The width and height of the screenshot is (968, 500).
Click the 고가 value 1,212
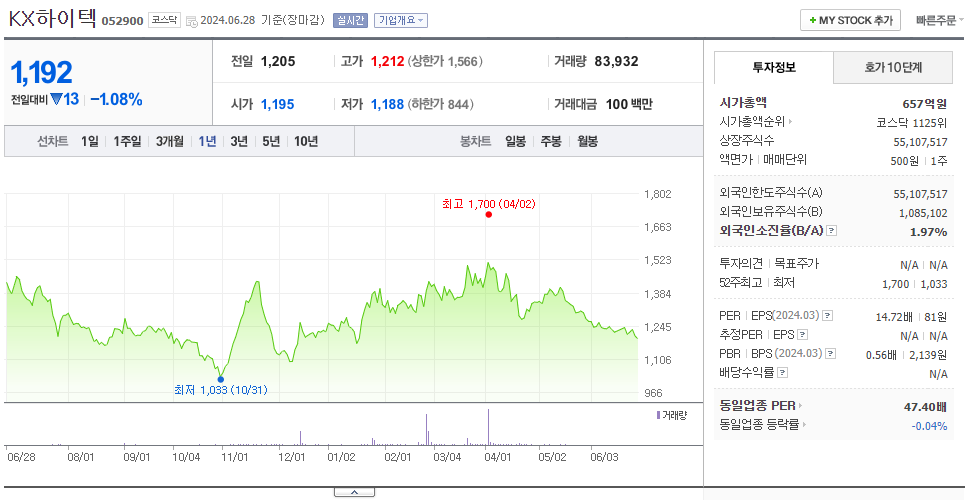pos(387,61)
